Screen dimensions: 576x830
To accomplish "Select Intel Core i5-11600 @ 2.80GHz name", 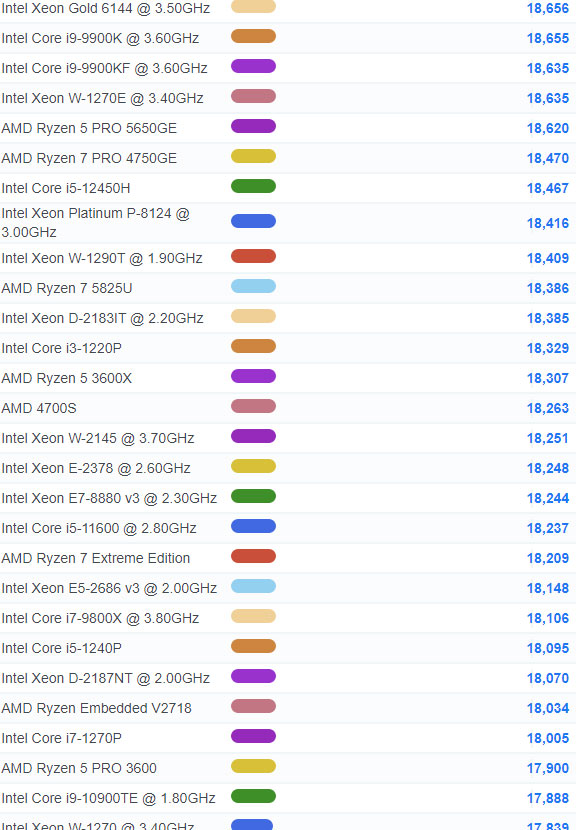I will pyautogui.click(x=99, y=528).
